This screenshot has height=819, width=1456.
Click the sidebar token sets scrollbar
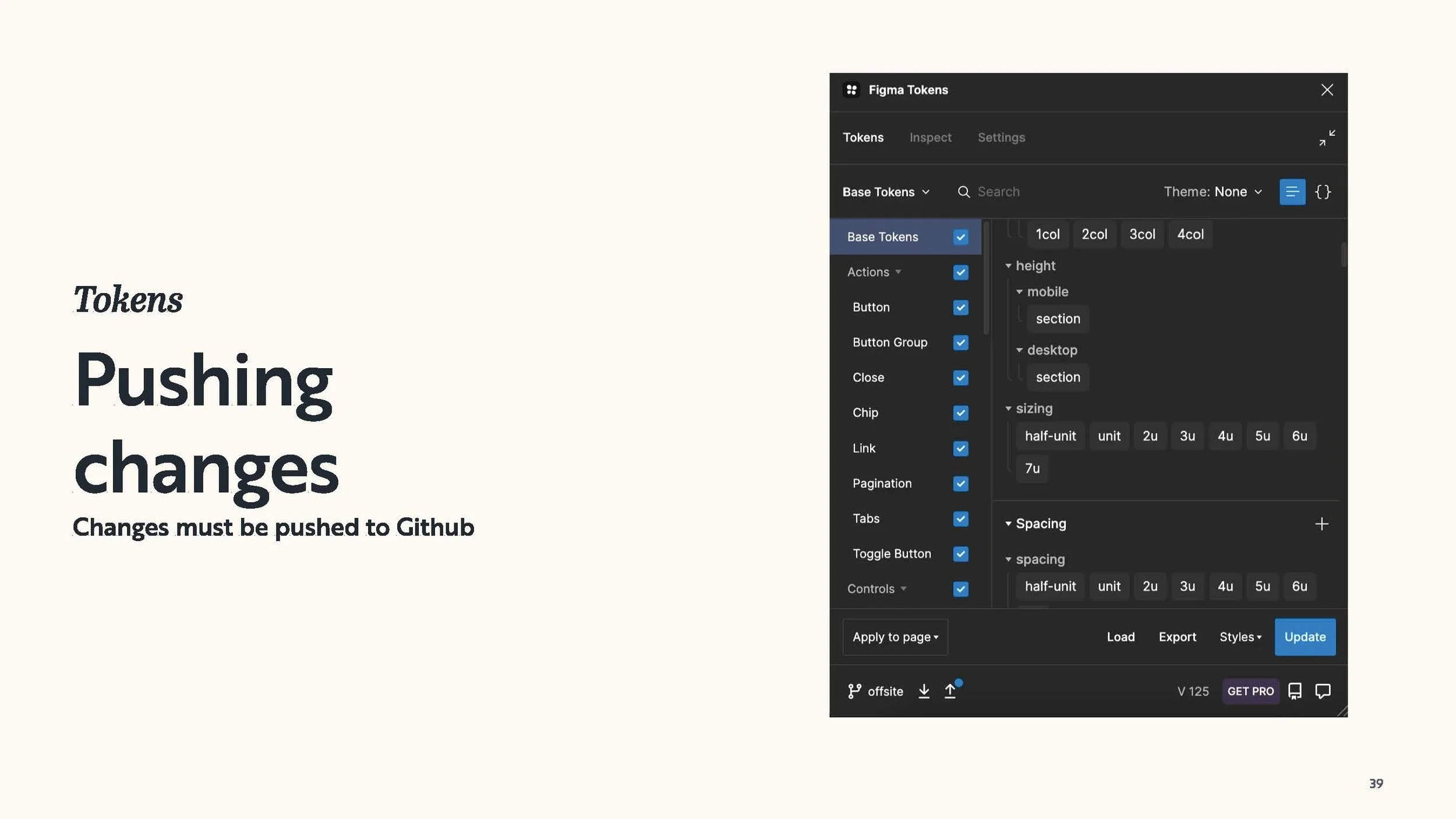pyautogui.click(x=985, y=278)
